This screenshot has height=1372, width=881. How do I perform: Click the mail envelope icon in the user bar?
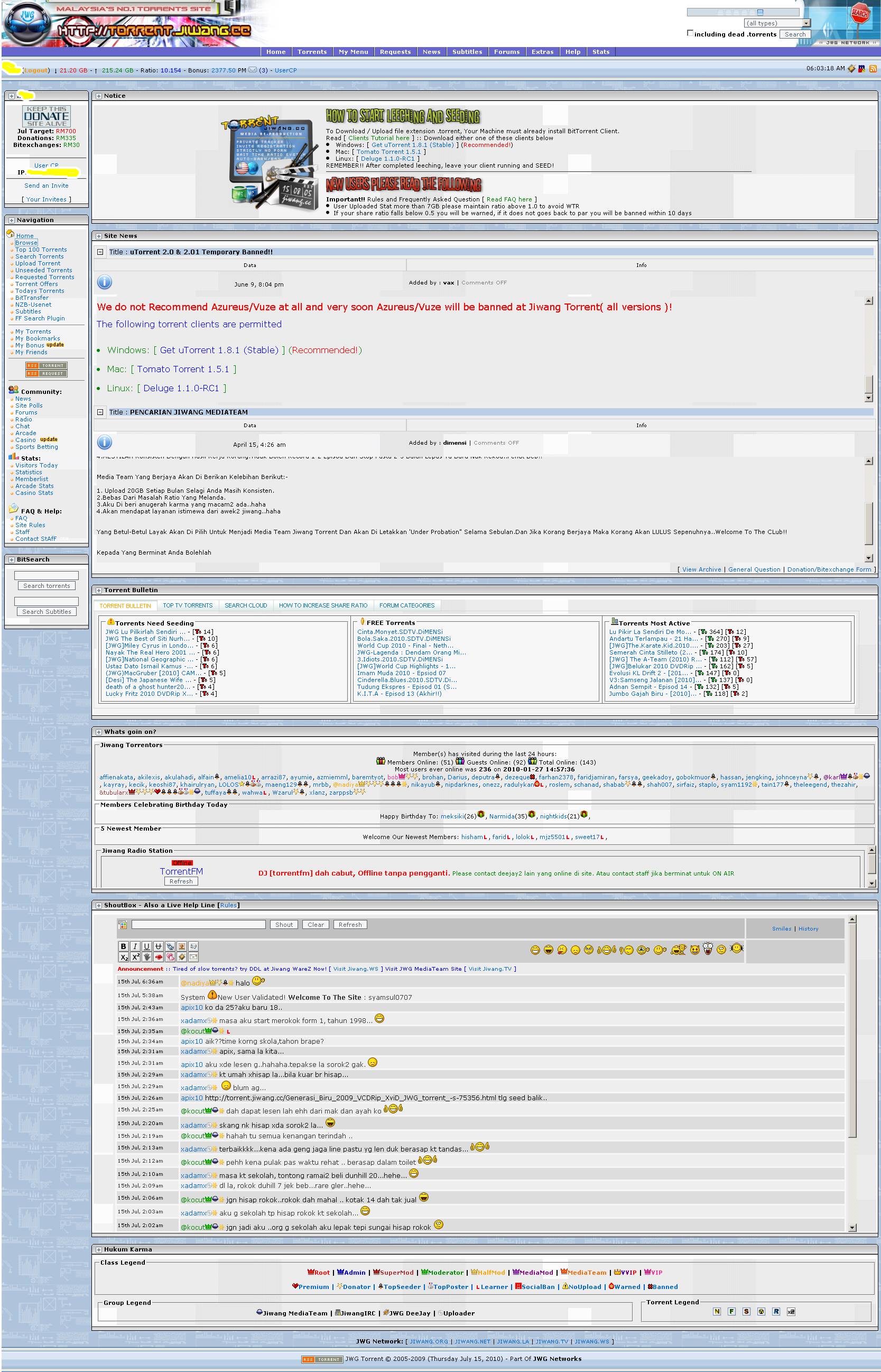[252, 70]
